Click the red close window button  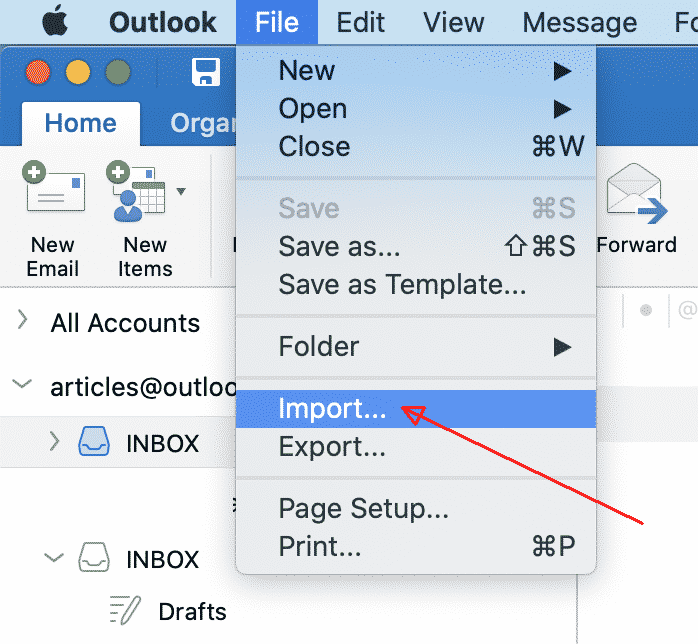coord(38,72)
